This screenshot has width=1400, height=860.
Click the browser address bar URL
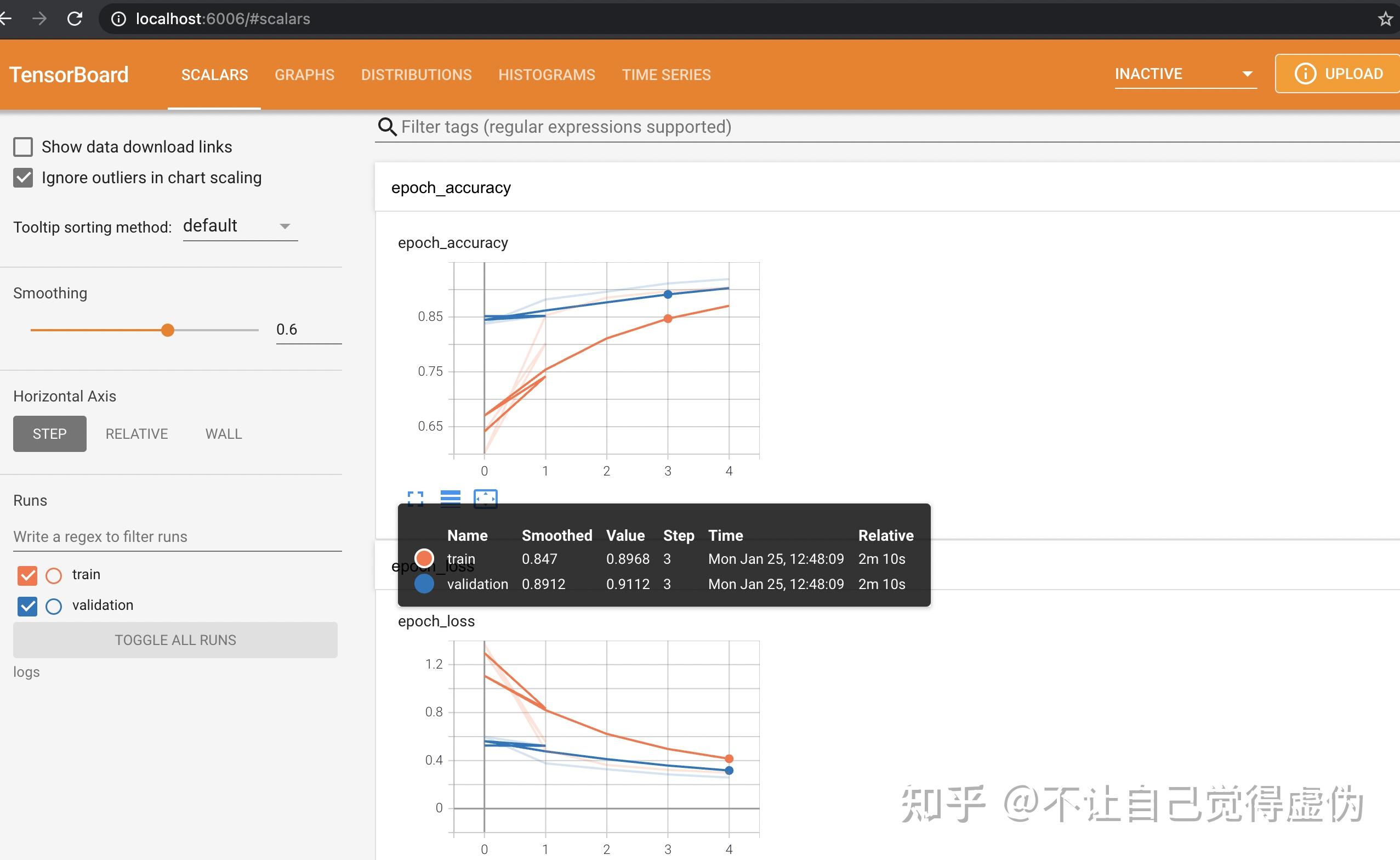(x=223, y=19)
